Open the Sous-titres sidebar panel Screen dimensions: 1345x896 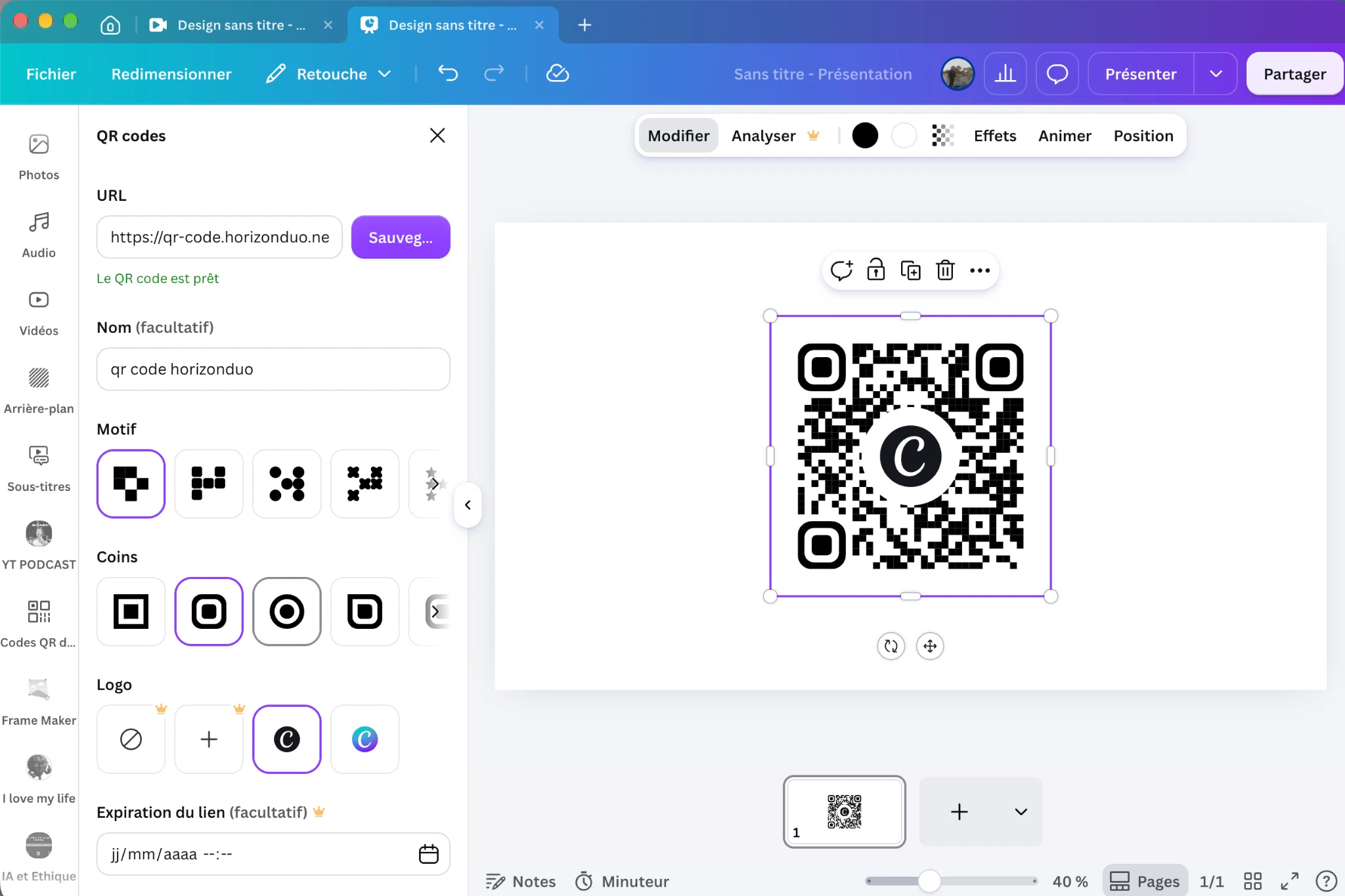click(x=39, y=469)
